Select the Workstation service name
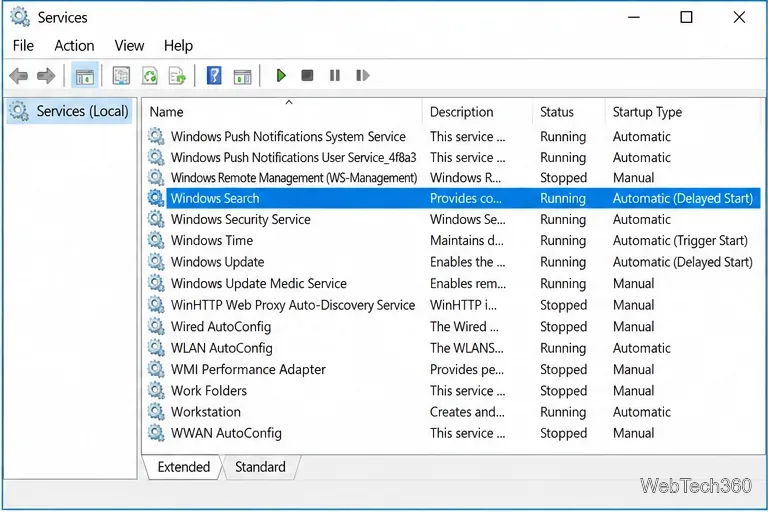Screen dimensions: 768x512 click(x=206, y=412)
